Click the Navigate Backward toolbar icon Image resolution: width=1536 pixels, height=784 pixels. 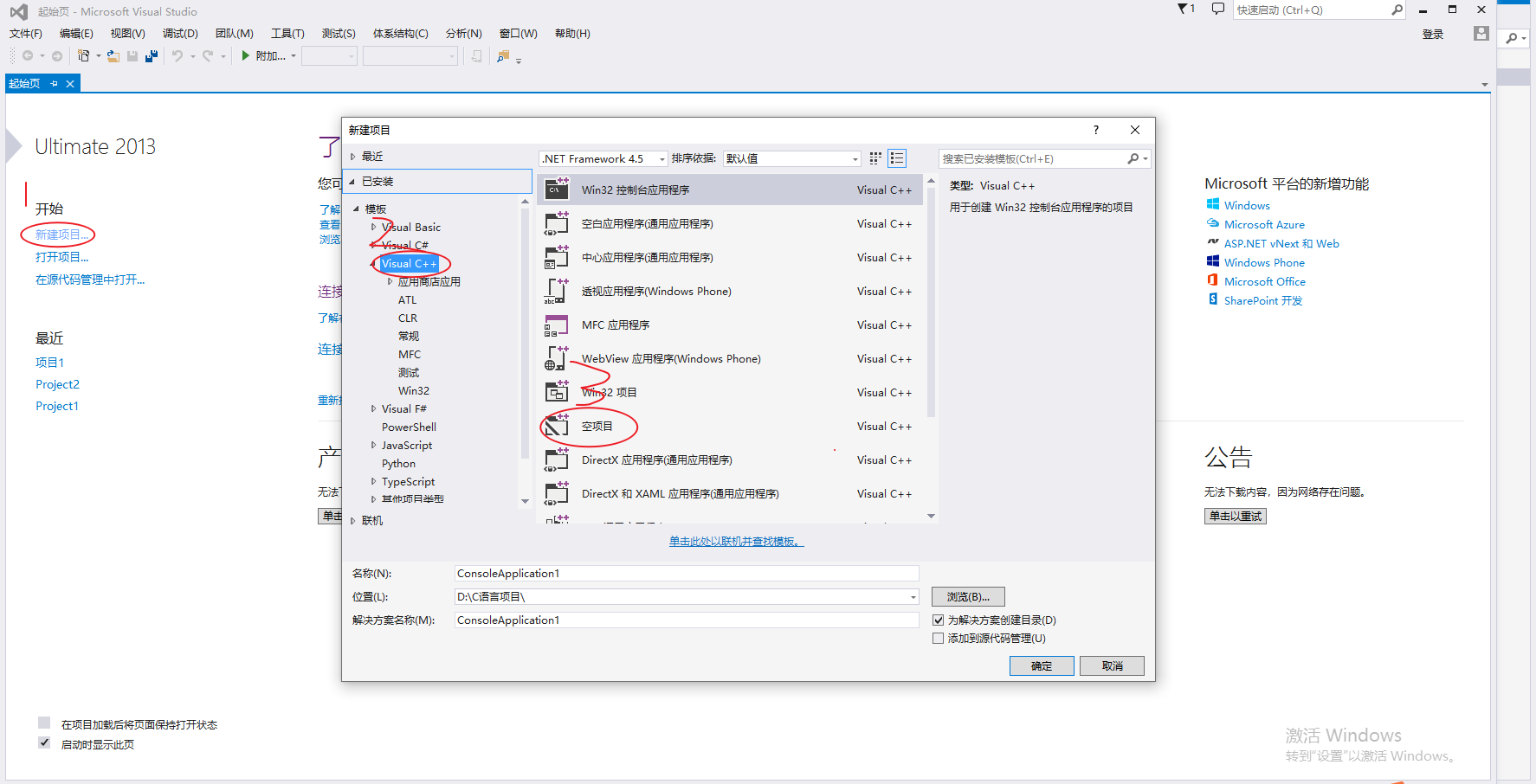[x=28, y=56]
